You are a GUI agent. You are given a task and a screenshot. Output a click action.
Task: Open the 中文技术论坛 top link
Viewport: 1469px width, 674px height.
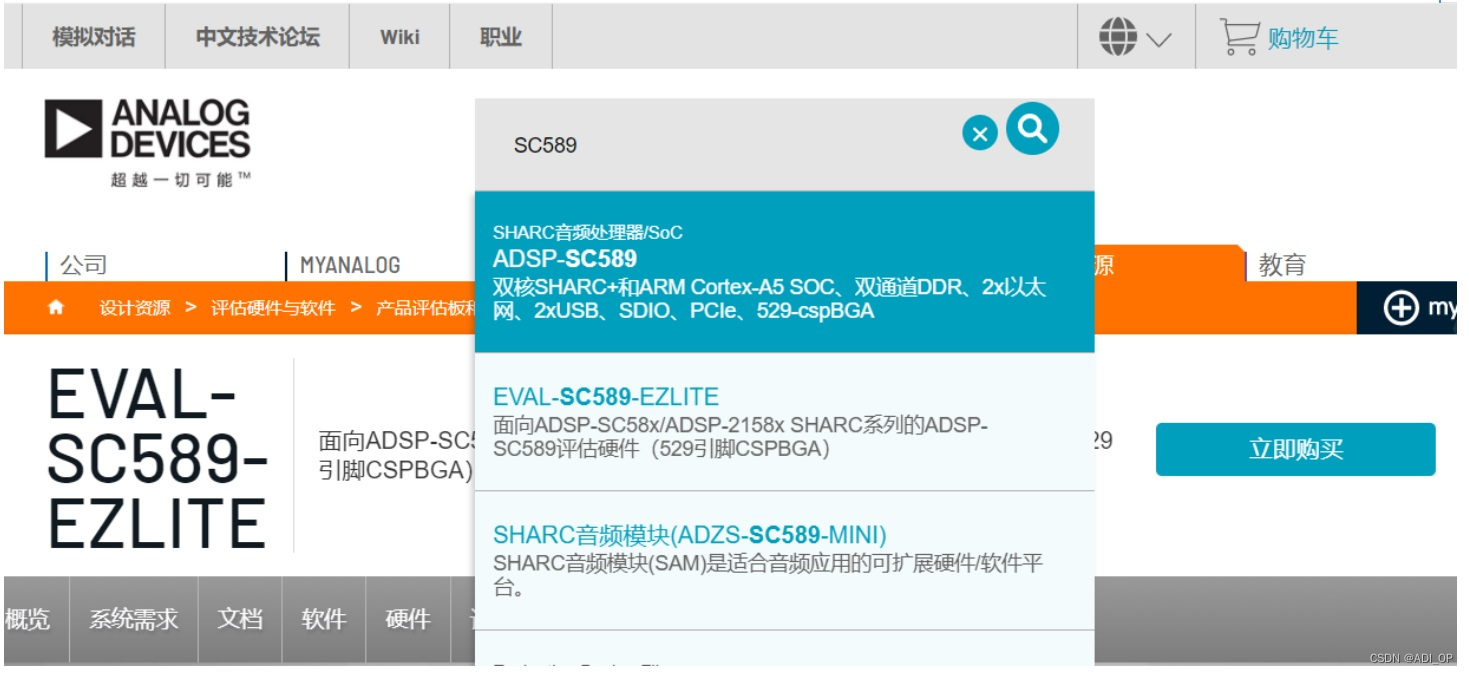[x=258, y=37]
